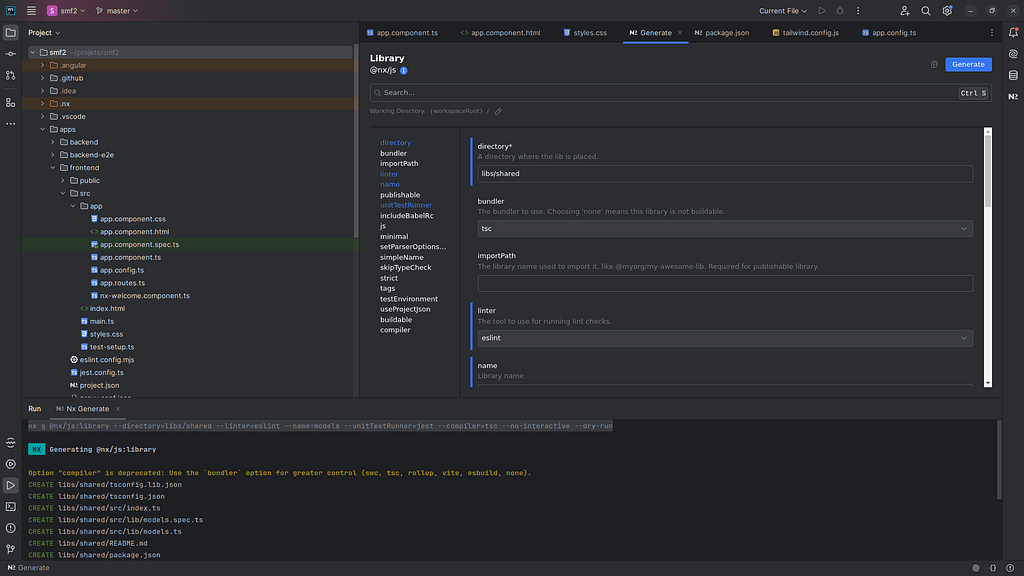1024x576 pixels.
Task: Jump to publishable option in list
Action: pos(400,195)
